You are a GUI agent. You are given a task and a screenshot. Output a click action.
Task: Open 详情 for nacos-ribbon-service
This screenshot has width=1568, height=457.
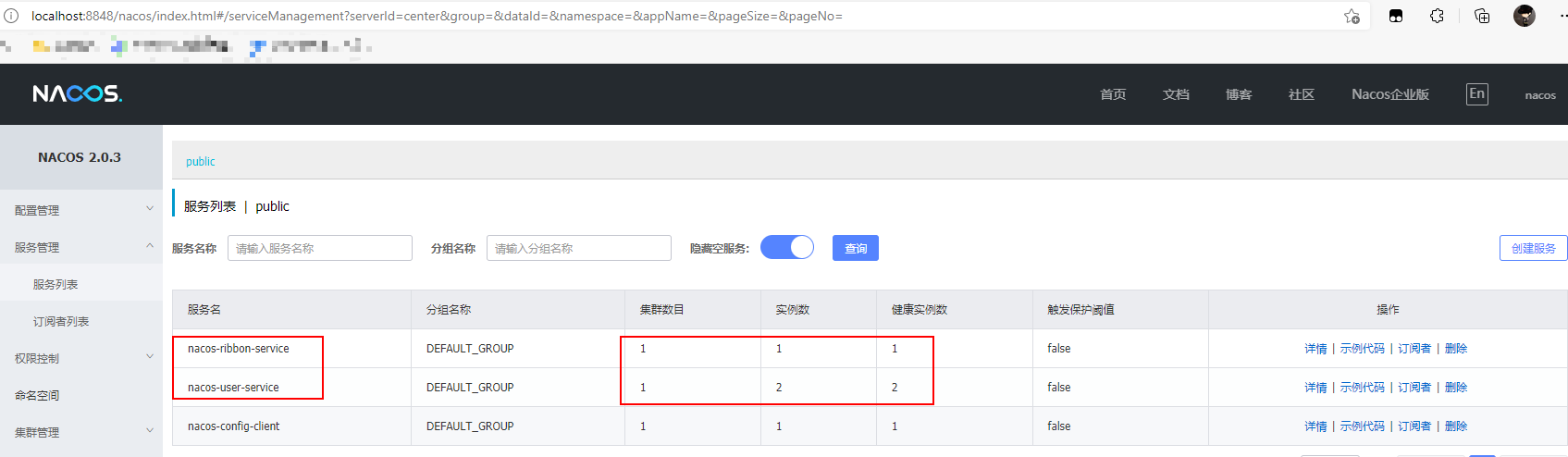(1315, 349)
